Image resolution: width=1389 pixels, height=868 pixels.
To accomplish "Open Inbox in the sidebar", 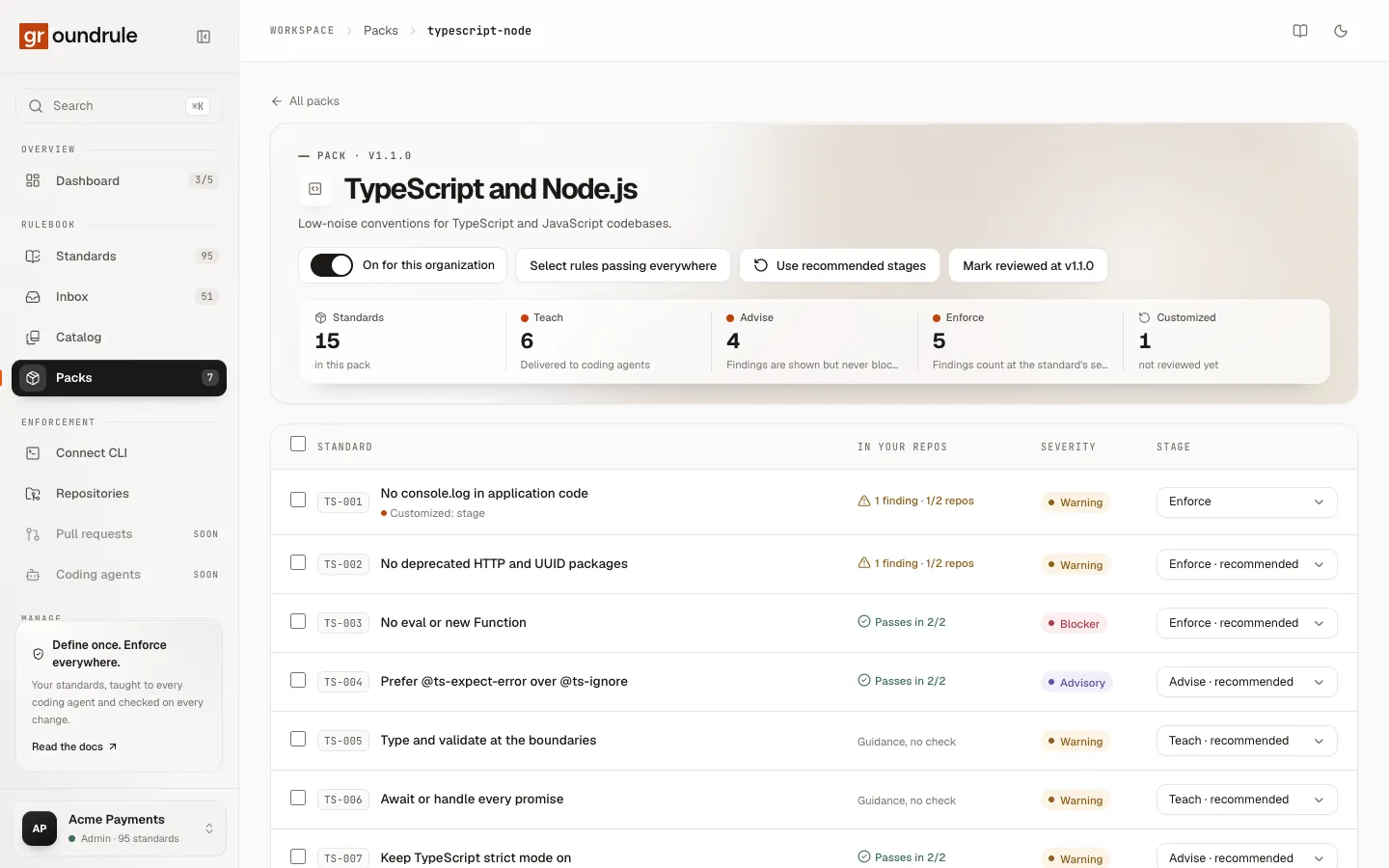I will 119,296.
